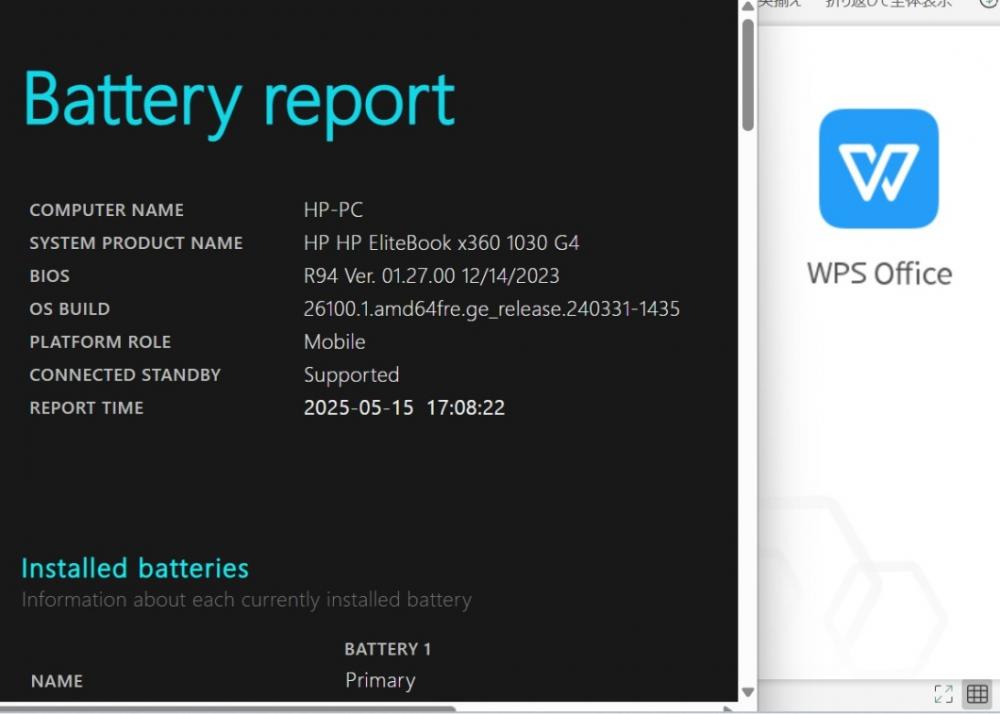
Task: Click the WPS Office logo icon
Action: click(878, 168)
